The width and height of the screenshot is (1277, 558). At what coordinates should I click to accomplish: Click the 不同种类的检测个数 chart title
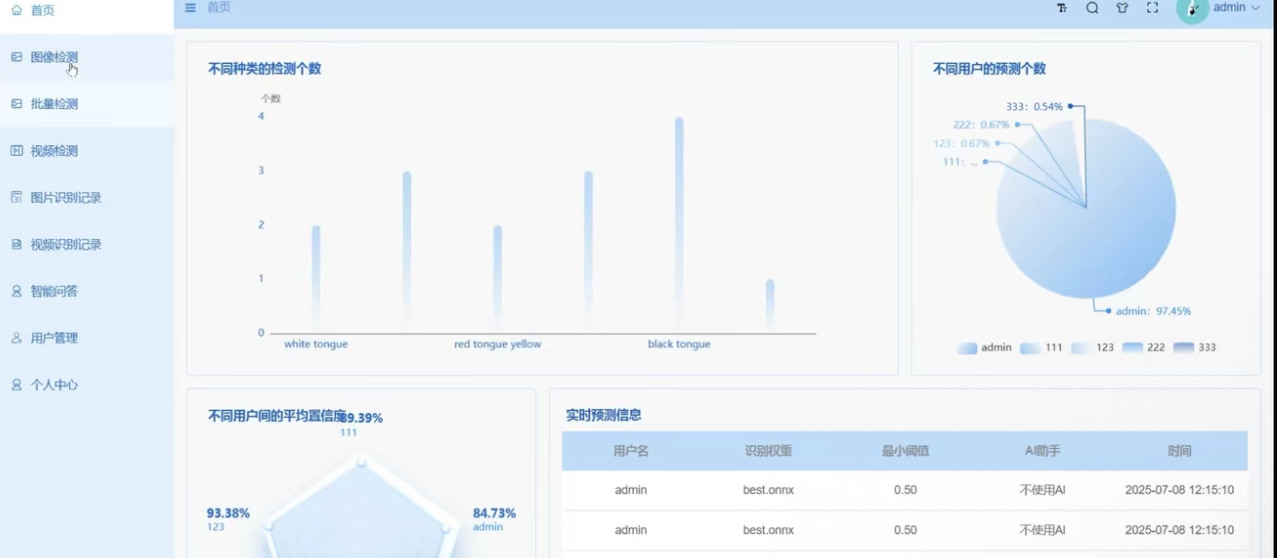coord(264,69)
